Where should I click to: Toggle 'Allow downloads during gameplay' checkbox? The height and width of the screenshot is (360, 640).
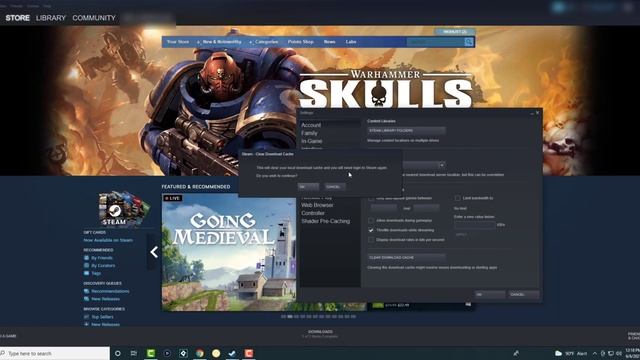click(x=371, y=220)
